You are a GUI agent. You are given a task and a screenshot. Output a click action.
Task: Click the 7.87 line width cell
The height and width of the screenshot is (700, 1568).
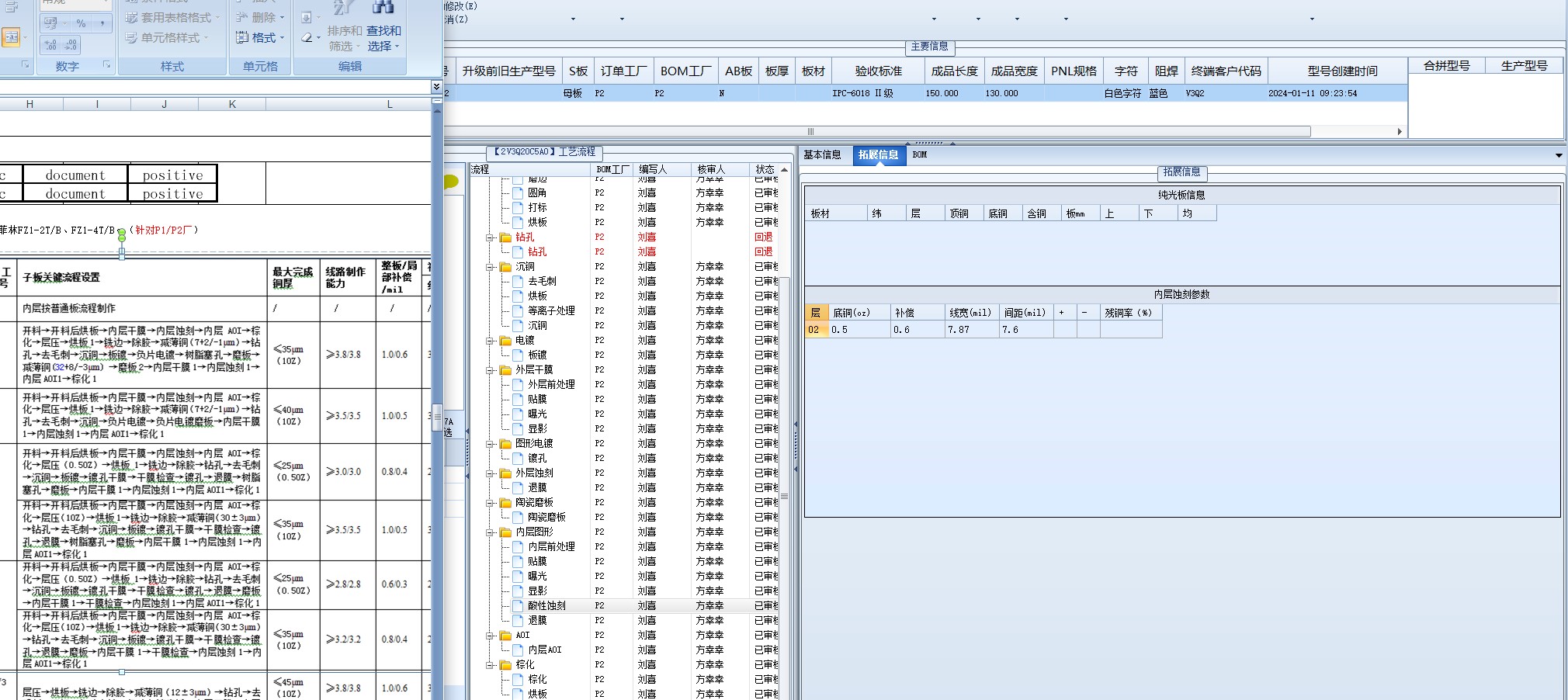[972, 330]
